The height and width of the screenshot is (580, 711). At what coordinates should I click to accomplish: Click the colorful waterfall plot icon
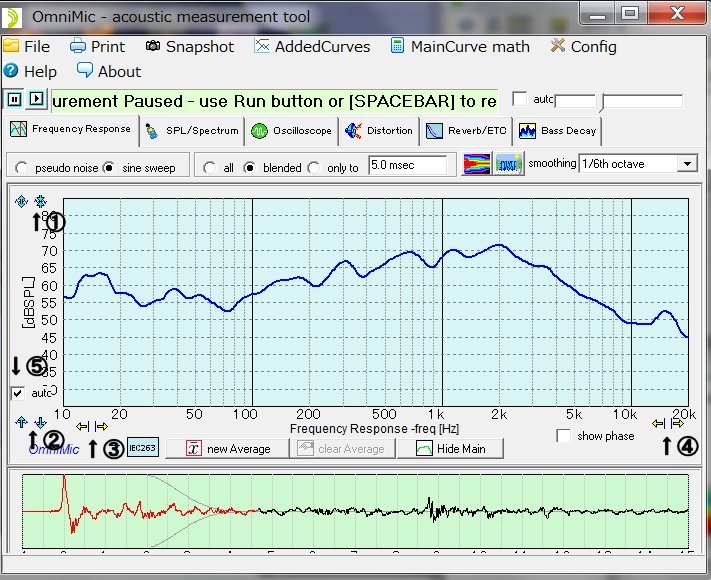(x=477, y=165)
